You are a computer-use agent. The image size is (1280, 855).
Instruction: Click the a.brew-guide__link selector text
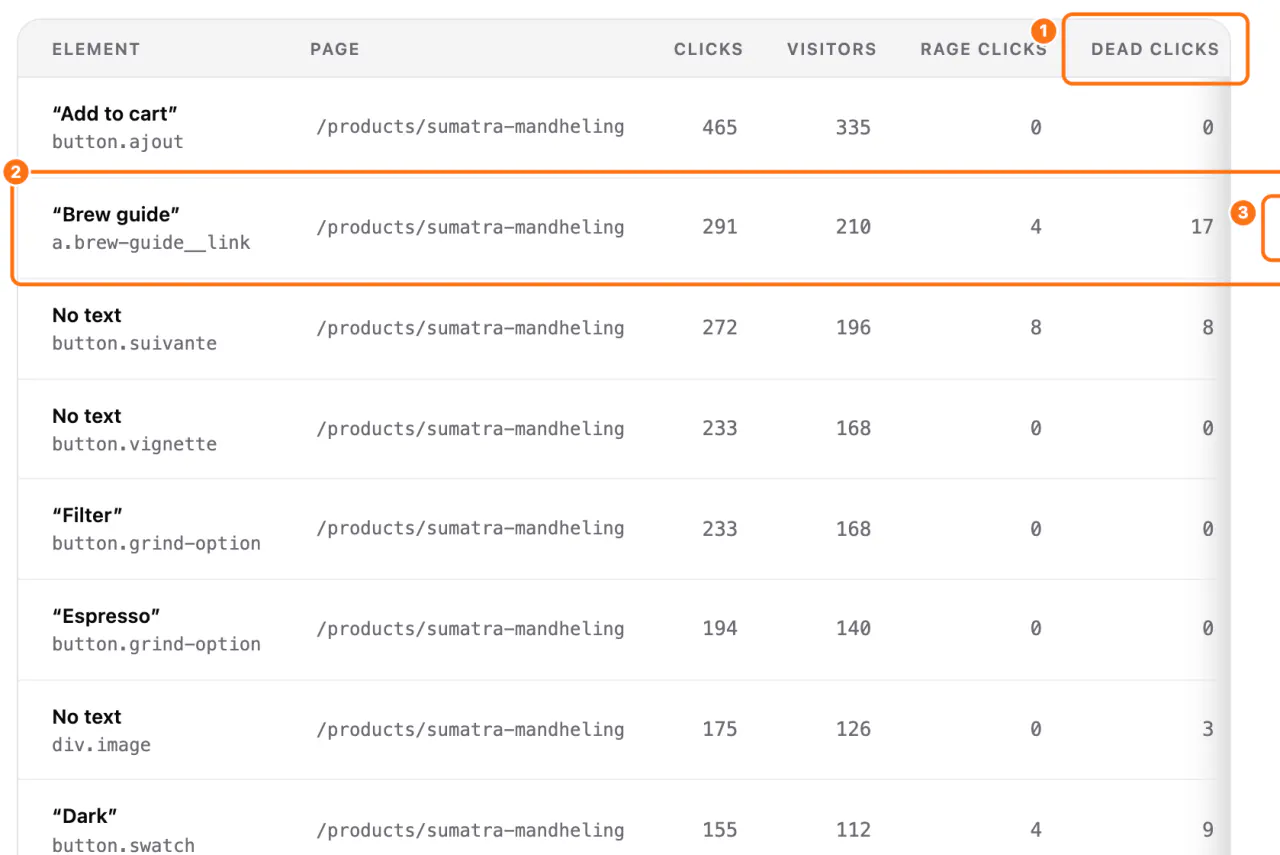tap(151, 242)
